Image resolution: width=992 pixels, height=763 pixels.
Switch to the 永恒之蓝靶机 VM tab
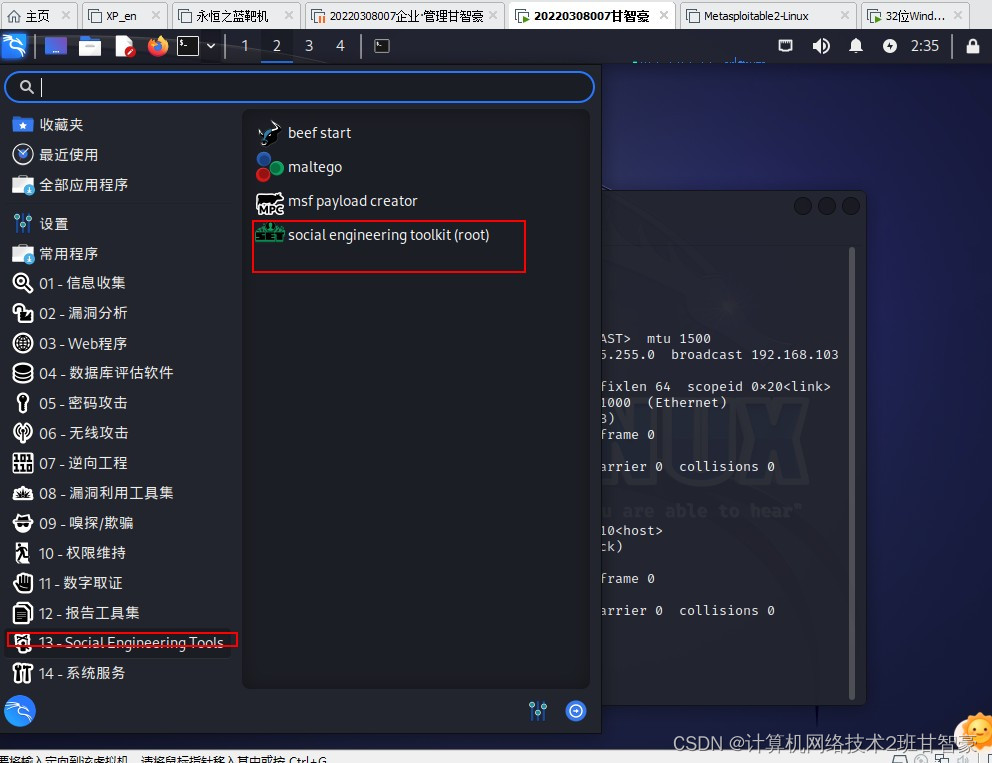pyautogui.click(x=235, y=15)
